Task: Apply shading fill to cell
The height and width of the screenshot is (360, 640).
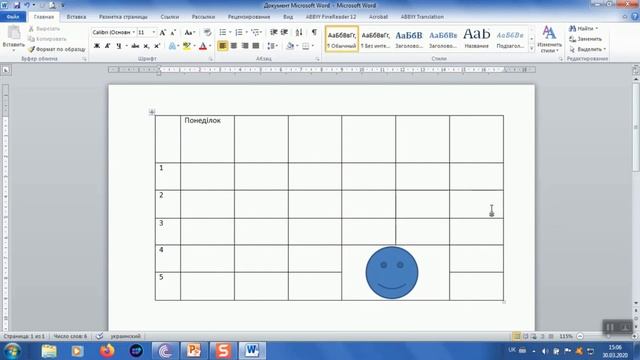Action: pyautogui.click(x=290, y=46)
